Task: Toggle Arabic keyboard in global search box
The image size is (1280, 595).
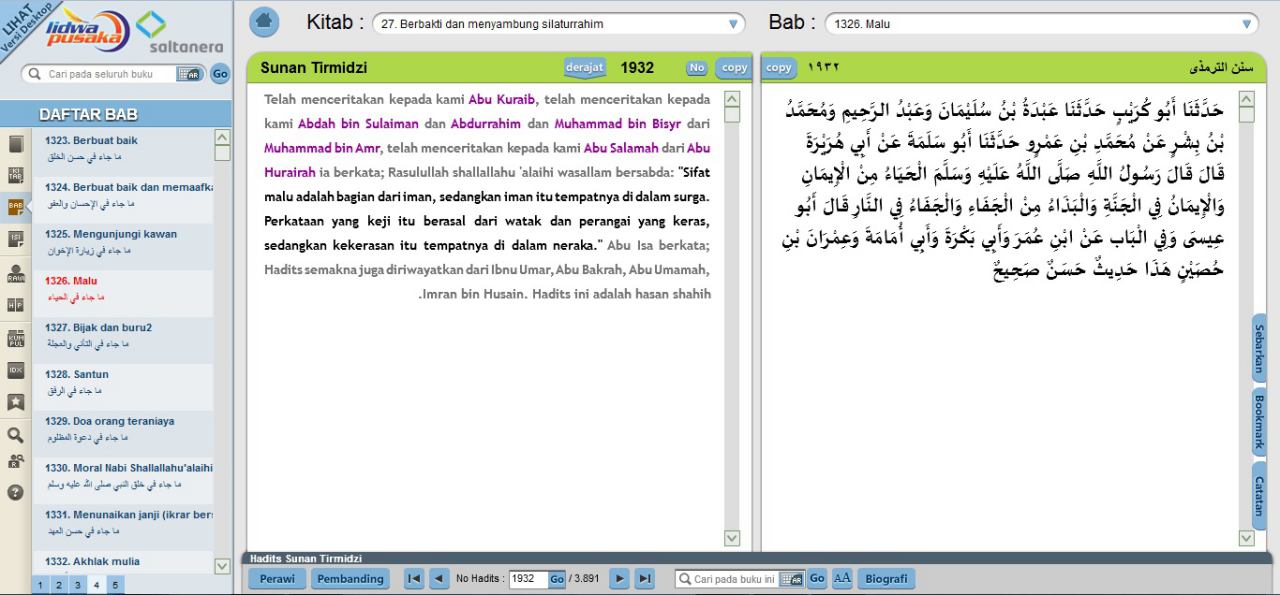Action: (x=188, y=74)
